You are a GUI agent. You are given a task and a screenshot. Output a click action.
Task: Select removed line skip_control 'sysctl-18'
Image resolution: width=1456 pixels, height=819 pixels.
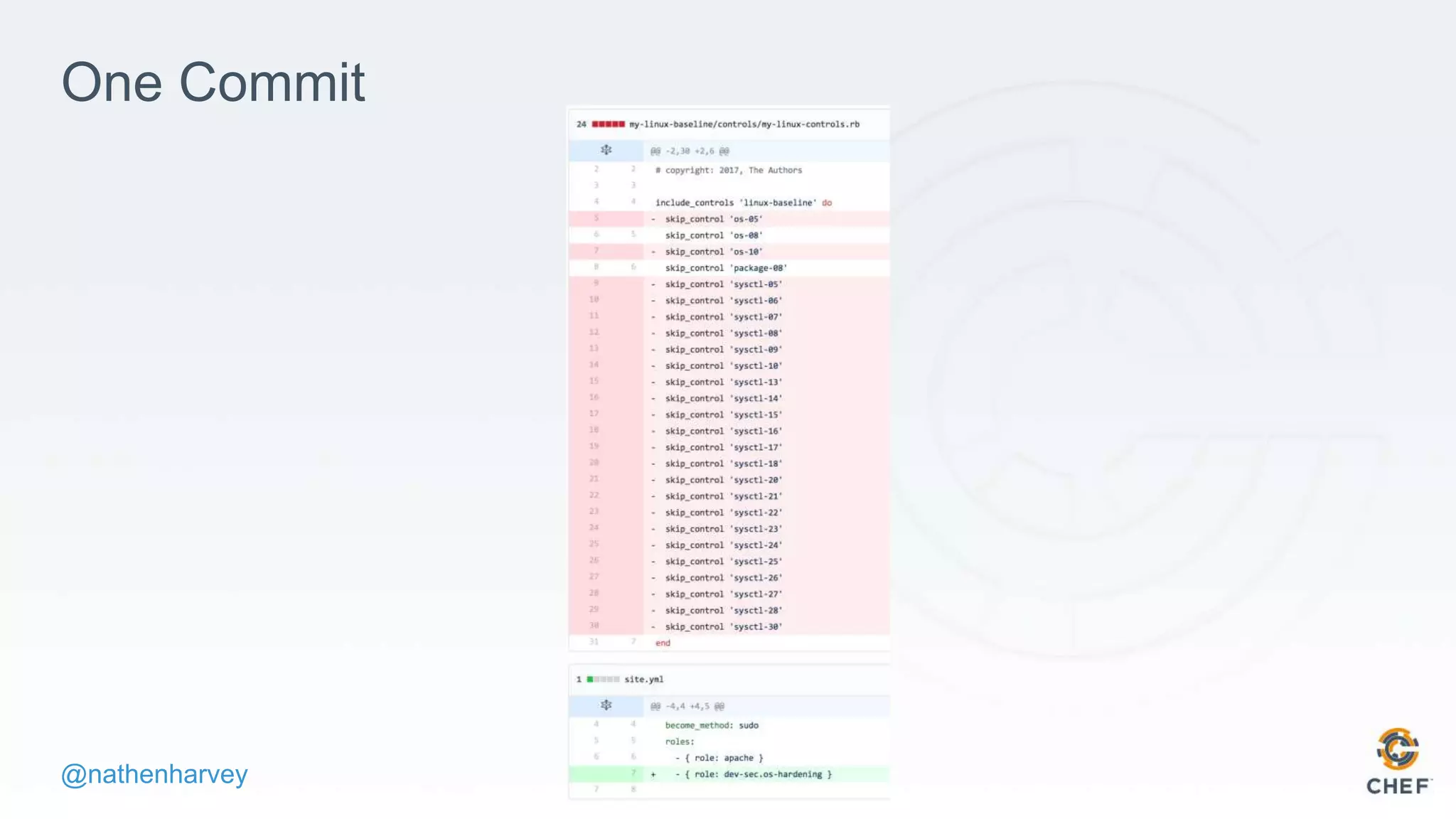(729, 464)
